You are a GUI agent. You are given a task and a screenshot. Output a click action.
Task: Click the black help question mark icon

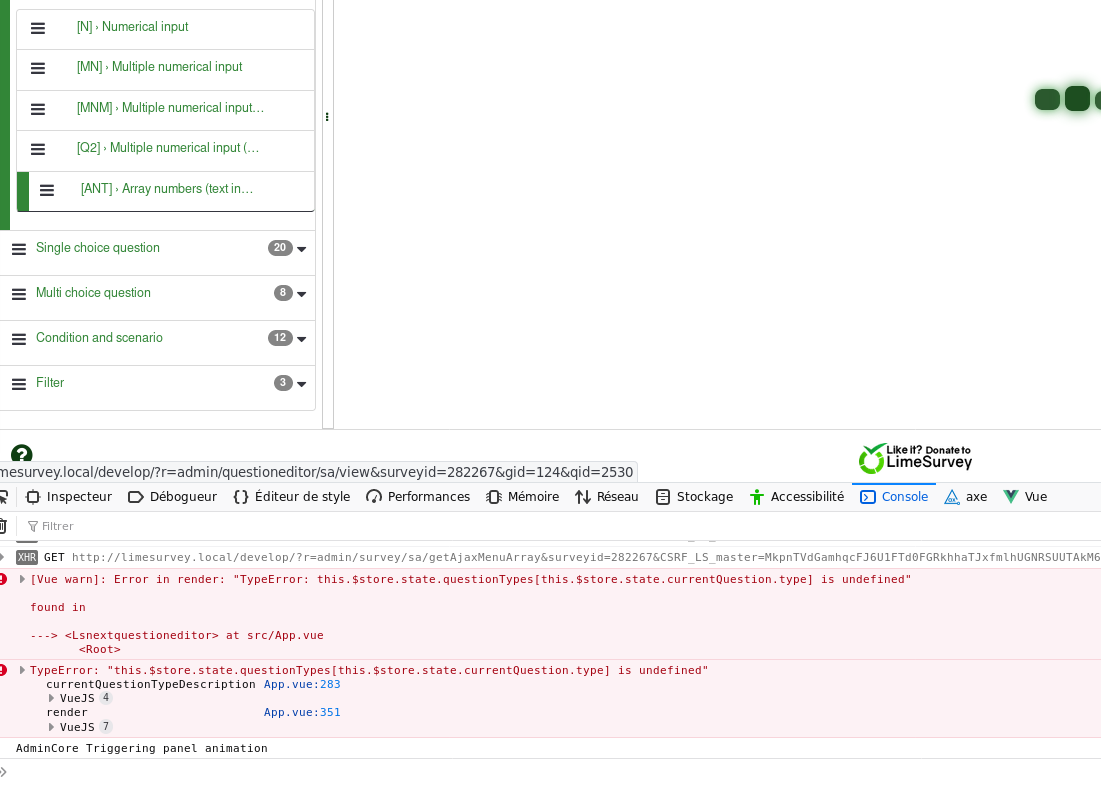(21, 455)
